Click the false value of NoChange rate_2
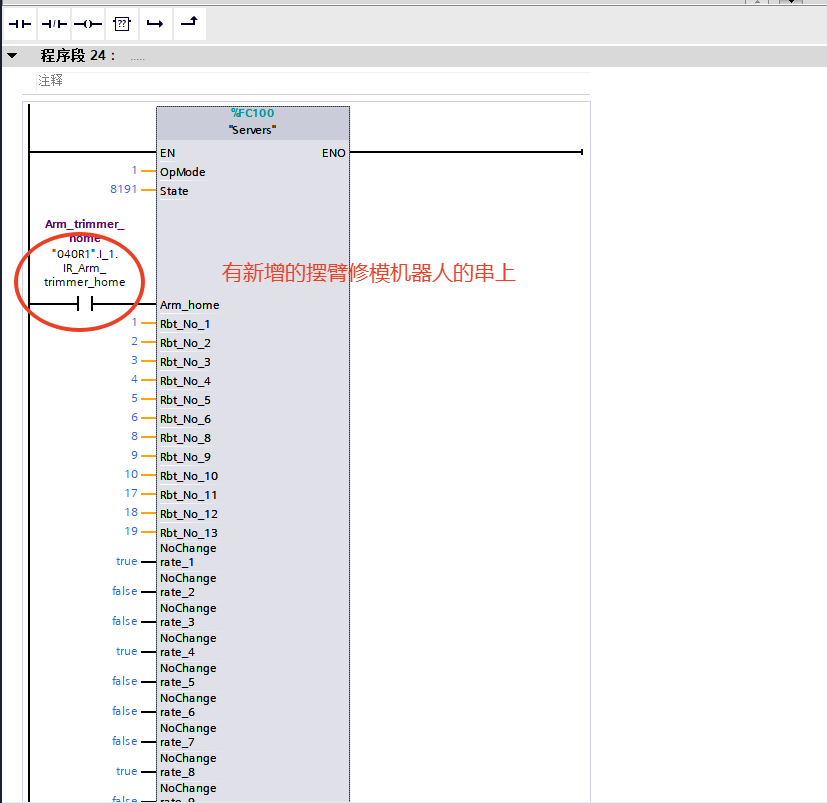The height and width of the screenshot is (803, 827). (x=125, y=591)
